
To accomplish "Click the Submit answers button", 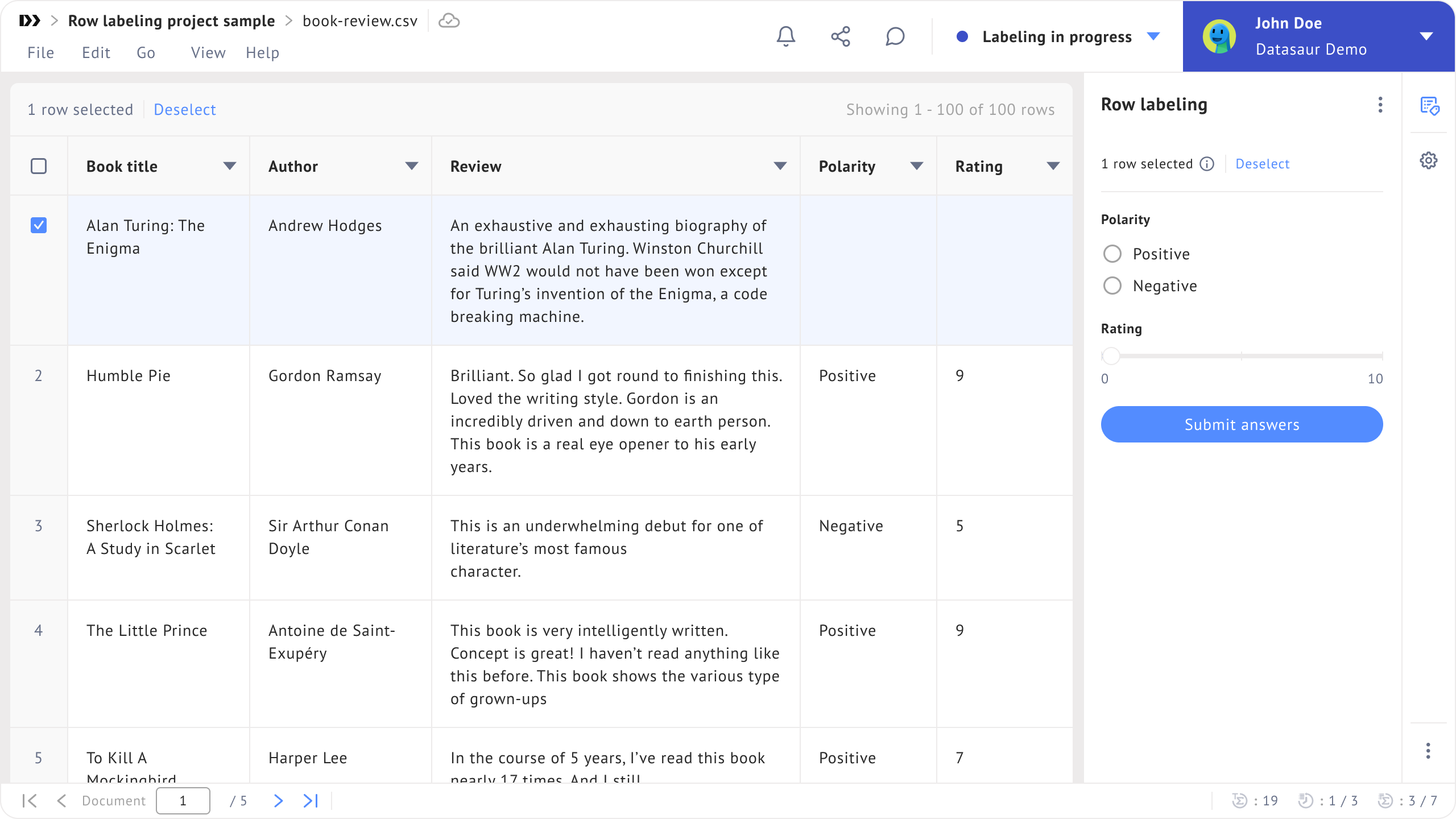I will (x=1242, y=424).
